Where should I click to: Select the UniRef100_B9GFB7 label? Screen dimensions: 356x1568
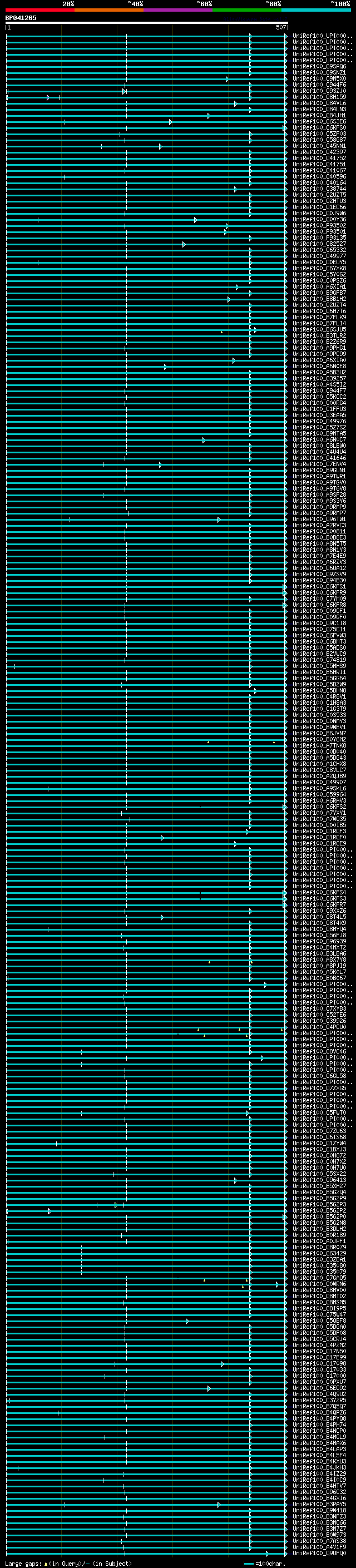319,293
